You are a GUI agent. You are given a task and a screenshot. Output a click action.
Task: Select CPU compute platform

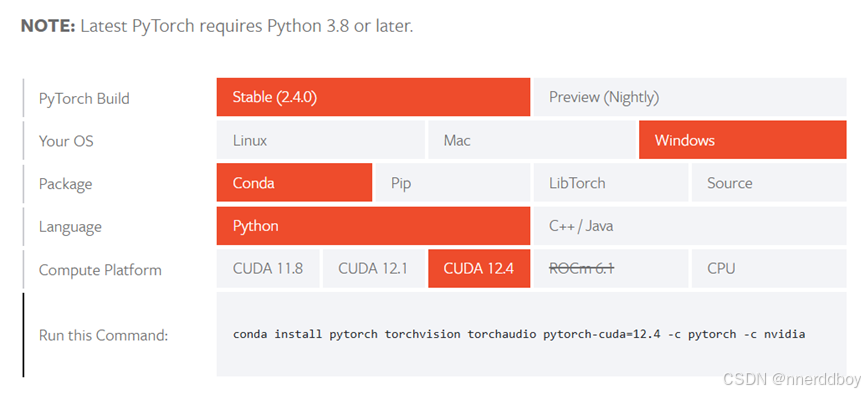coord(769,269)
